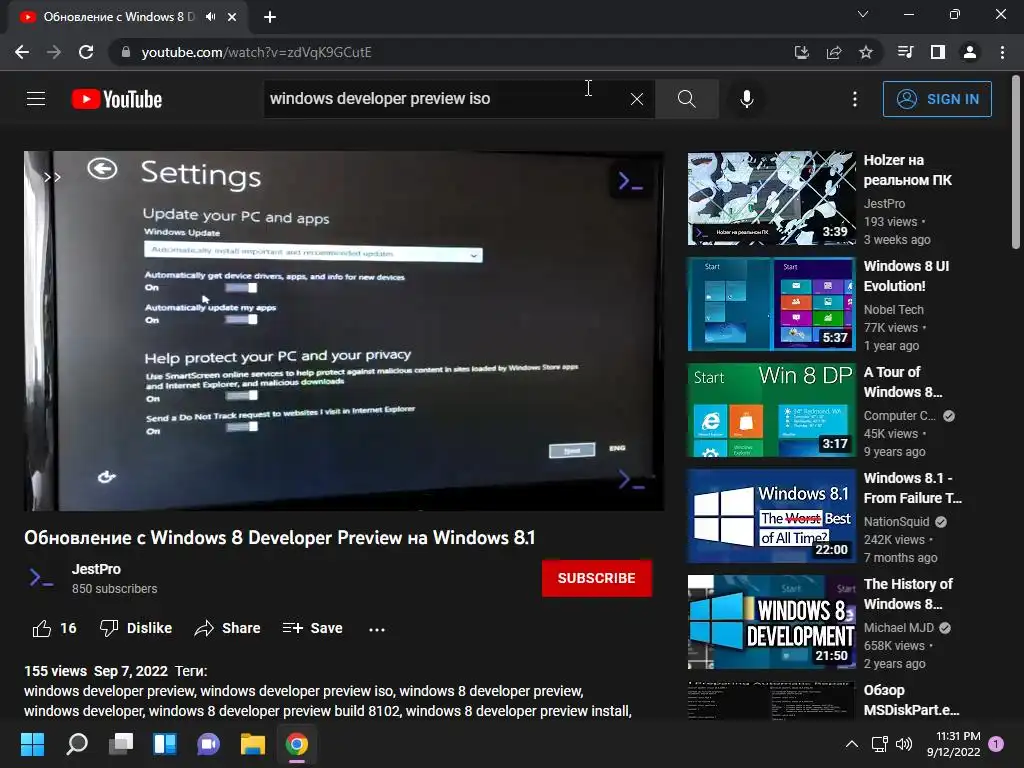Image resolution: width=1024 pixels, height=768 pixels.
Task: Dislike the video
Action: click(x=136, y=628)
